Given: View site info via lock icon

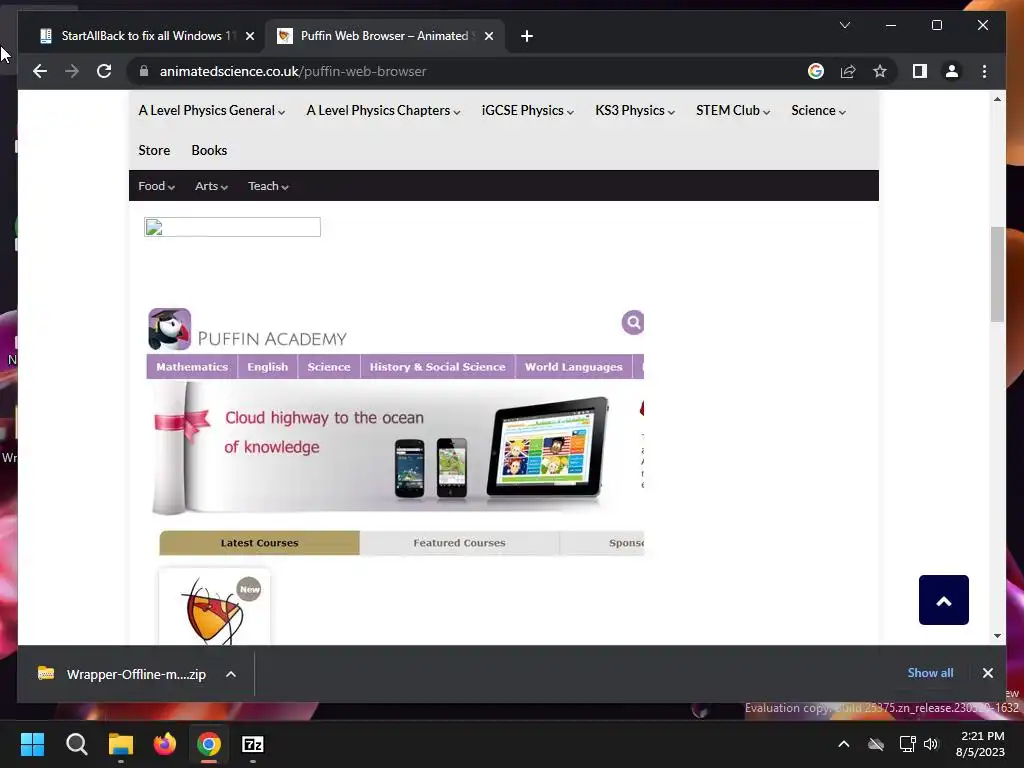Looking at the screenshot, I should click(144, 71).
